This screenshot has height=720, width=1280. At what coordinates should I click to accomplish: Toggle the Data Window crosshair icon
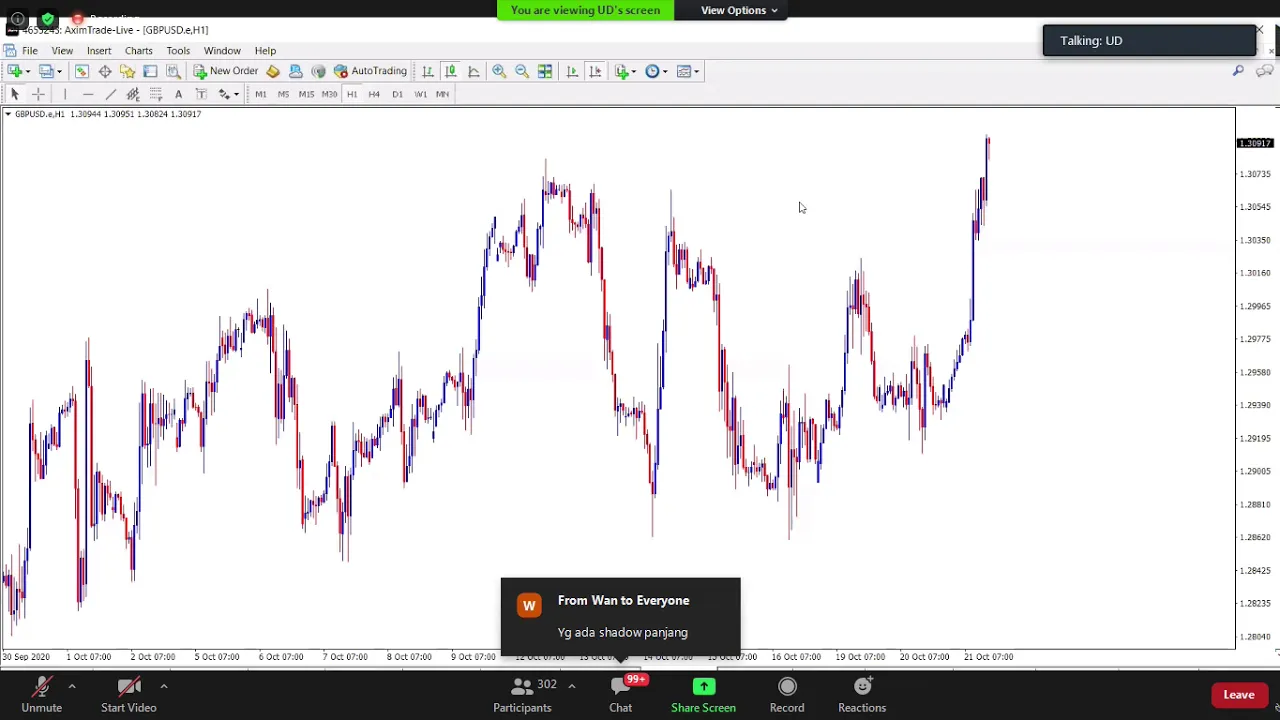[105, 71]
